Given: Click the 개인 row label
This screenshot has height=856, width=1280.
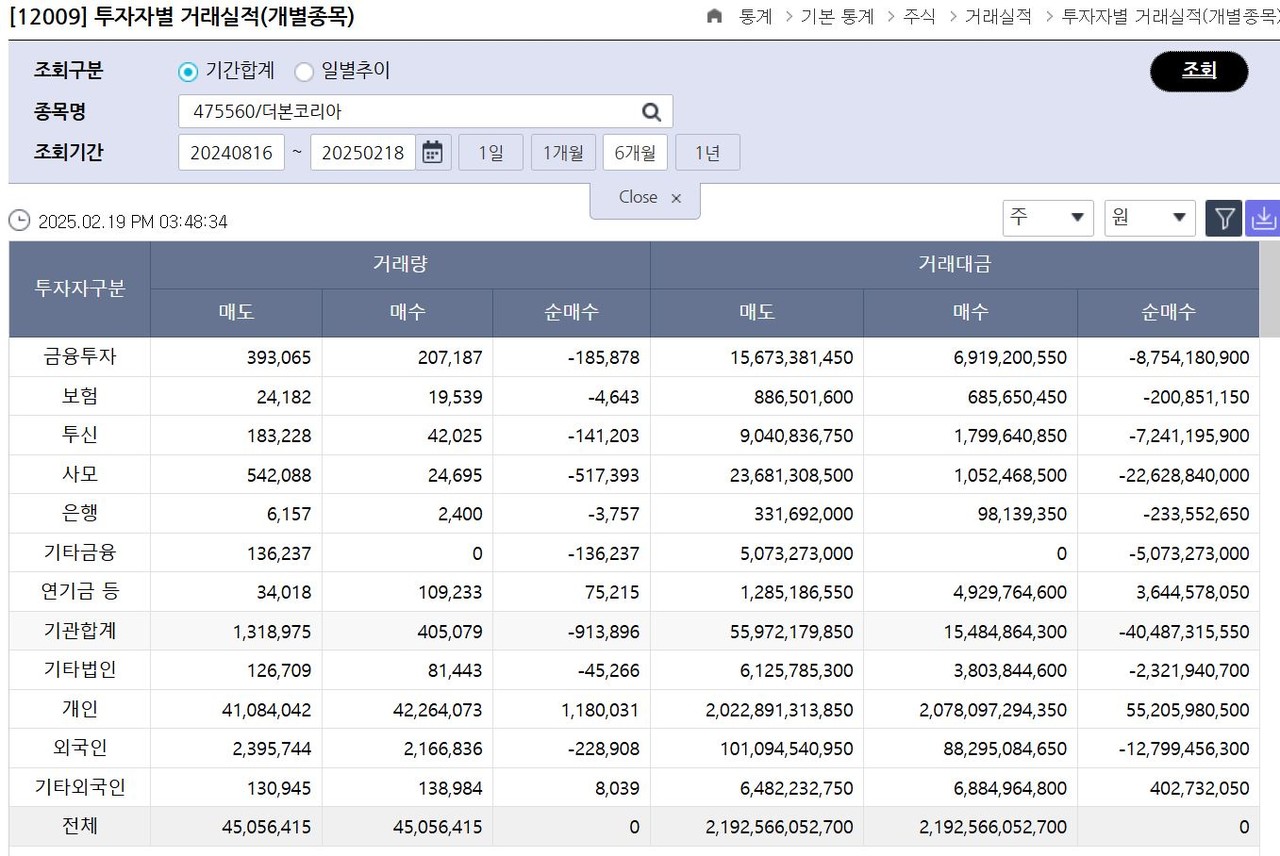Looking at the screenshot, I should [80, 709].
